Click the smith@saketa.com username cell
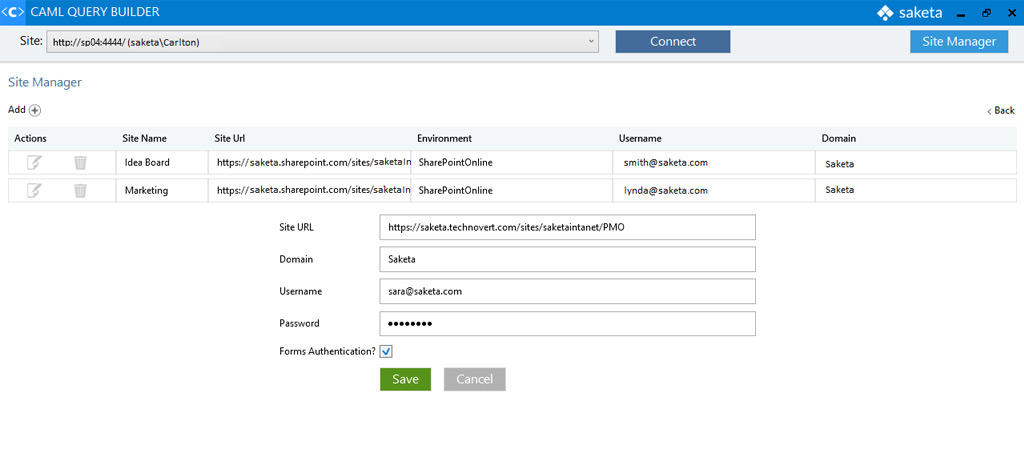Image resolution: width=1024 pixels, height=463 pixels. (714, 163)
